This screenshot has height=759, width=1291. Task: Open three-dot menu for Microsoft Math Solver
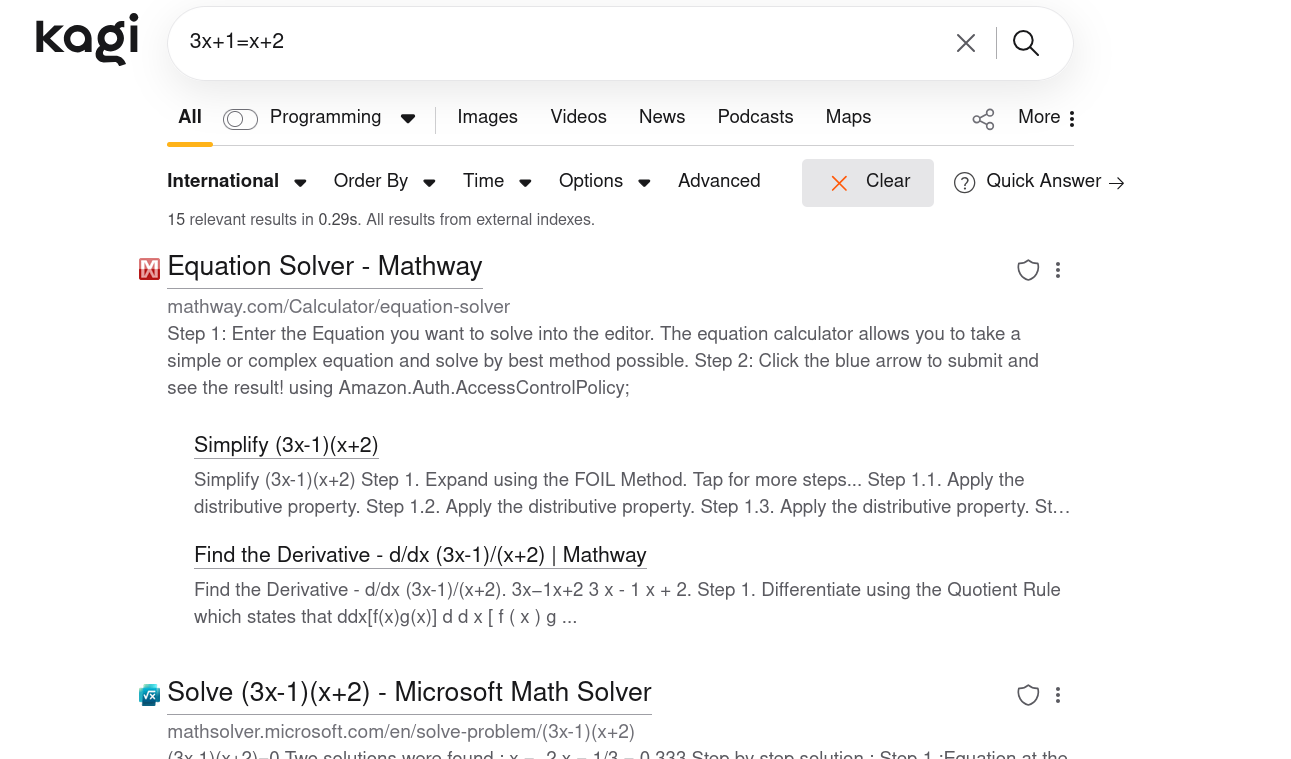tap(1058, 695)
